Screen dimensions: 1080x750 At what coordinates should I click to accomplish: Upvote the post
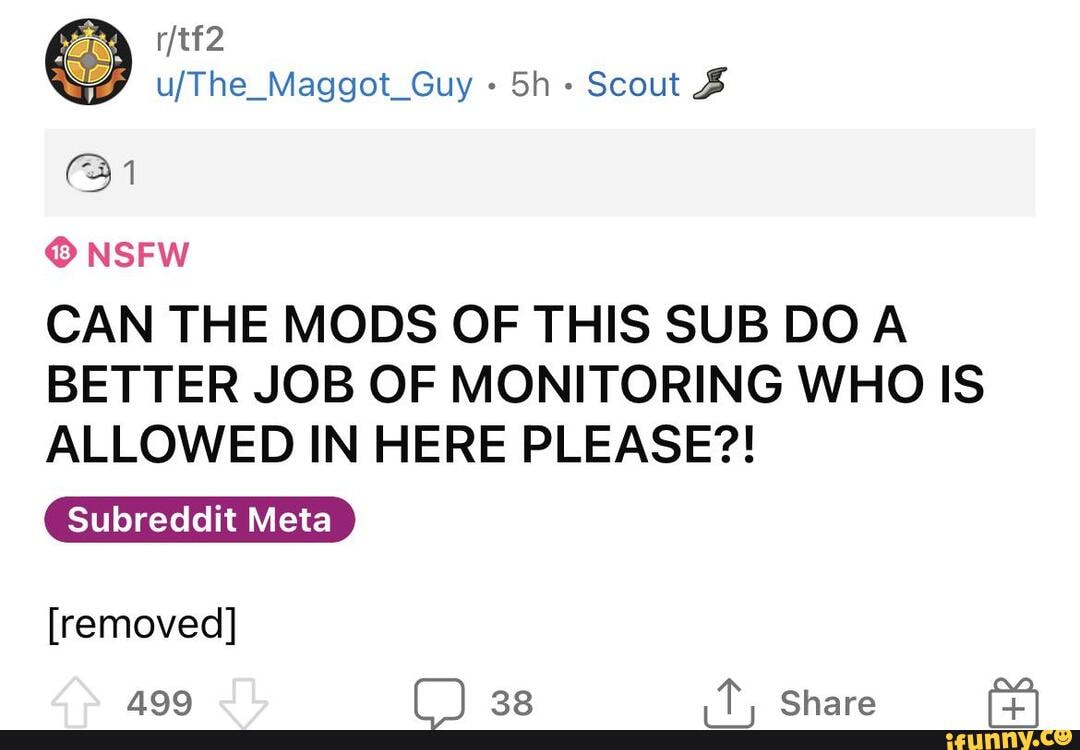[78, 703]
